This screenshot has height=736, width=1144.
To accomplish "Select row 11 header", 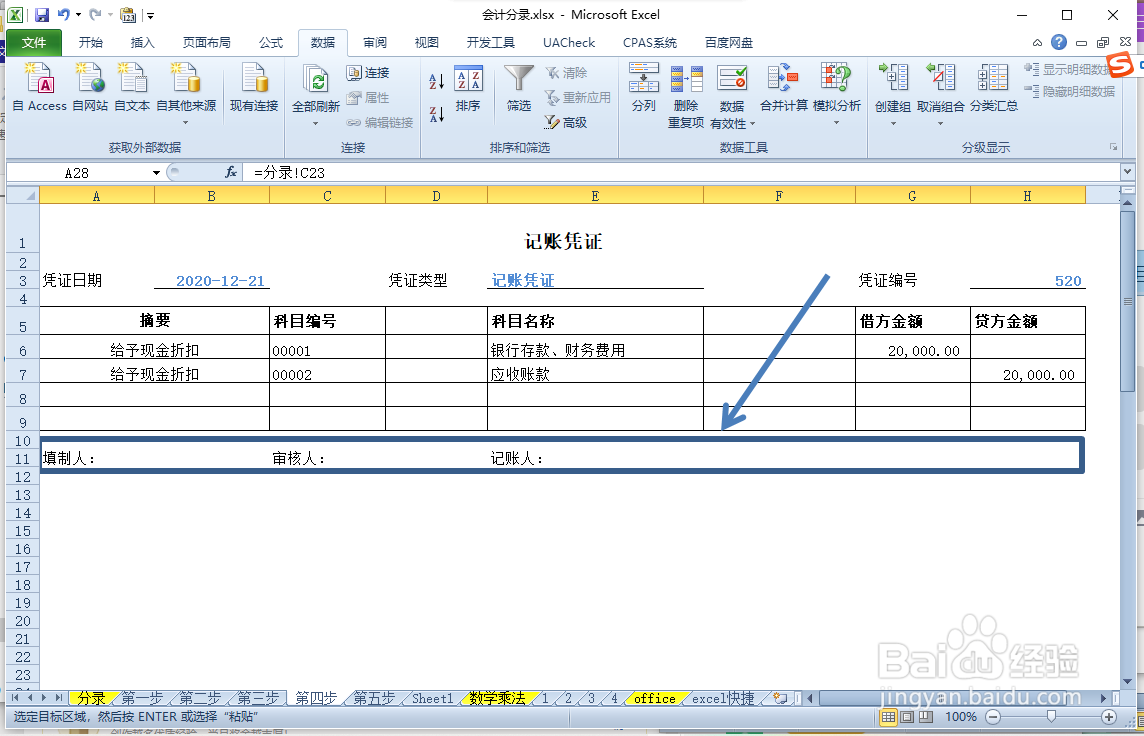I will [23, 459].
